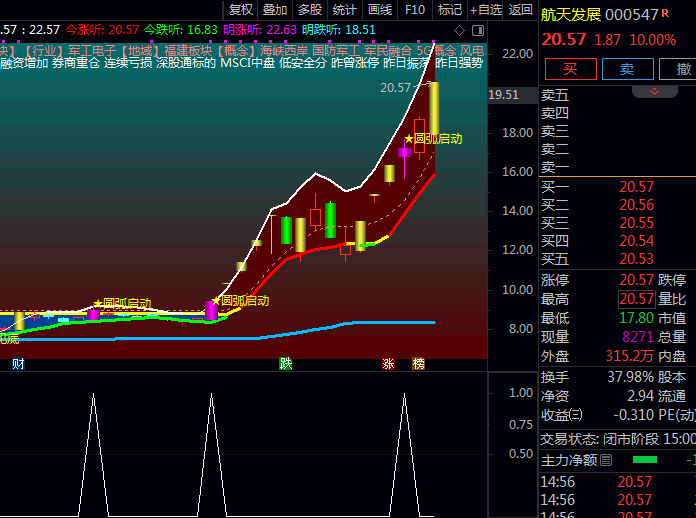This screenshot has width=696, height=518.
Task: Click the red 涨 marker
Action: point(388,364)
